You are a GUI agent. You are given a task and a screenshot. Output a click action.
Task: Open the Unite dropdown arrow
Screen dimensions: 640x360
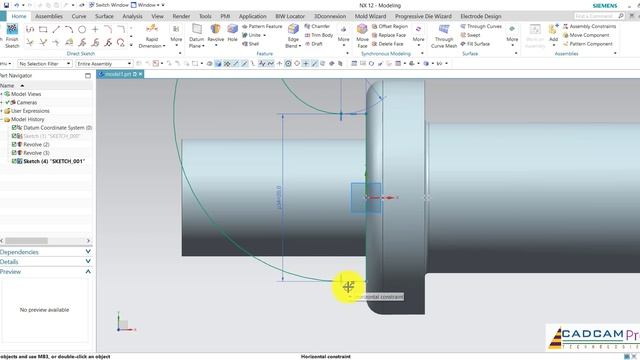[264, 35]
